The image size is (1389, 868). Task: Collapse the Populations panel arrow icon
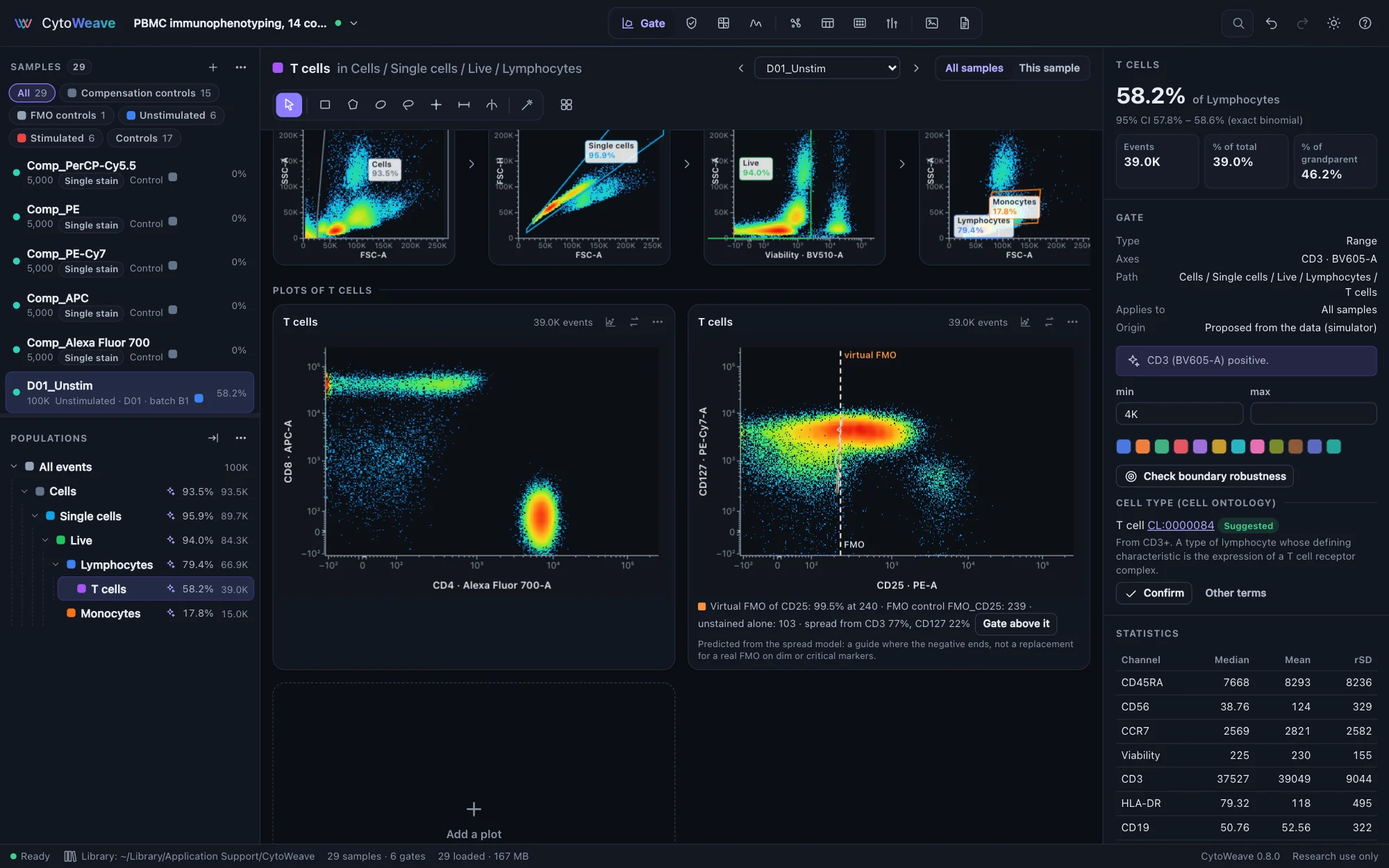(213, 438)
